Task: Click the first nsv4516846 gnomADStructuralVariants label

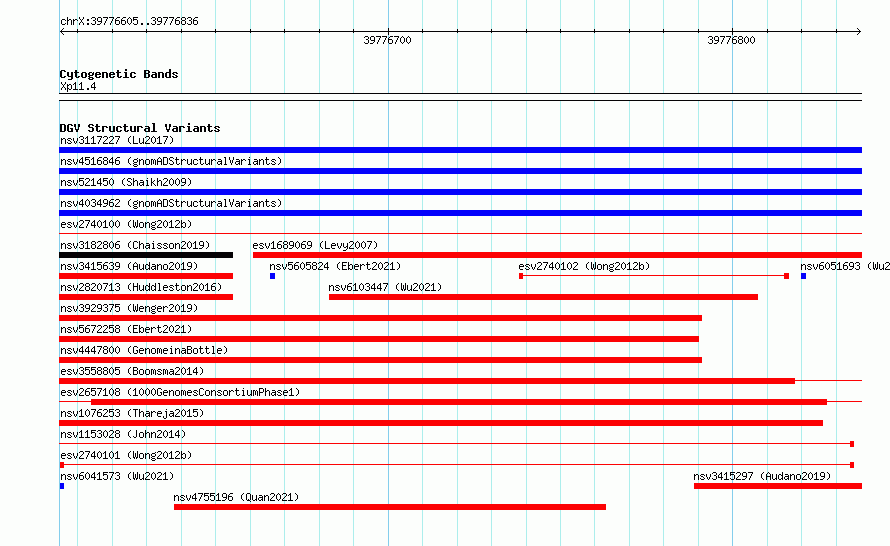Action: click(171, 161)
